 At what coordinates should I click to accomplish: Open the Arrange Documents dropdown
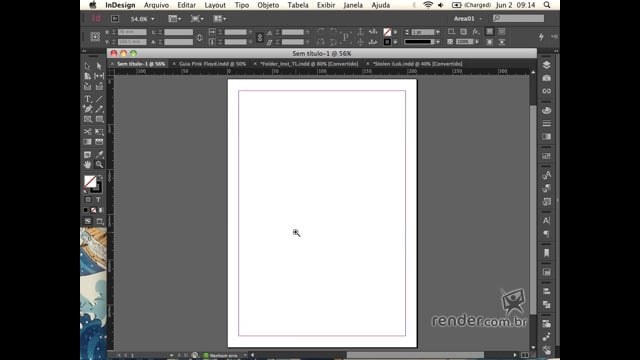(220, 19)
